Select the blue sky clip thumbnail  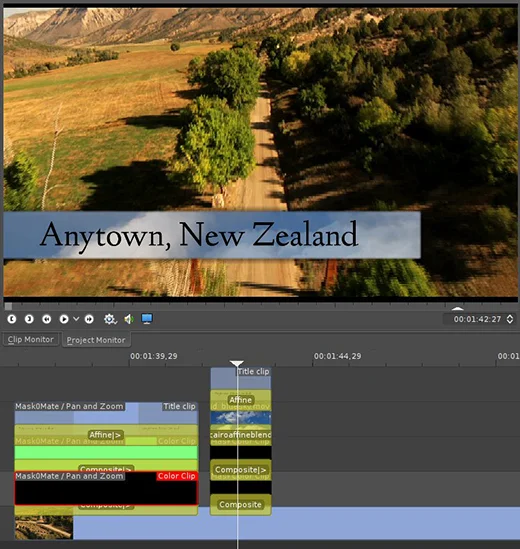pyautogui.click(x=241, y=417)
